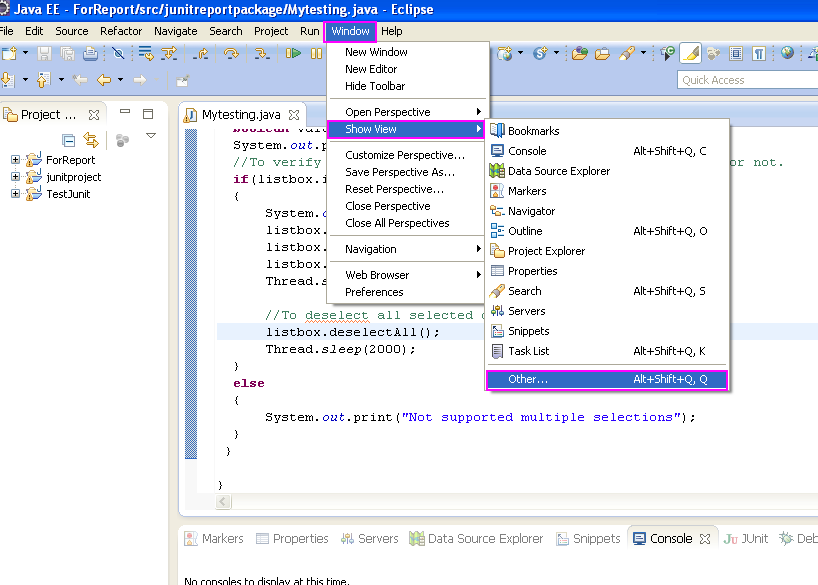Open the Open Perspective submenu
The width and height of the screenshot is (818, 585).
(x=406, y=112)
